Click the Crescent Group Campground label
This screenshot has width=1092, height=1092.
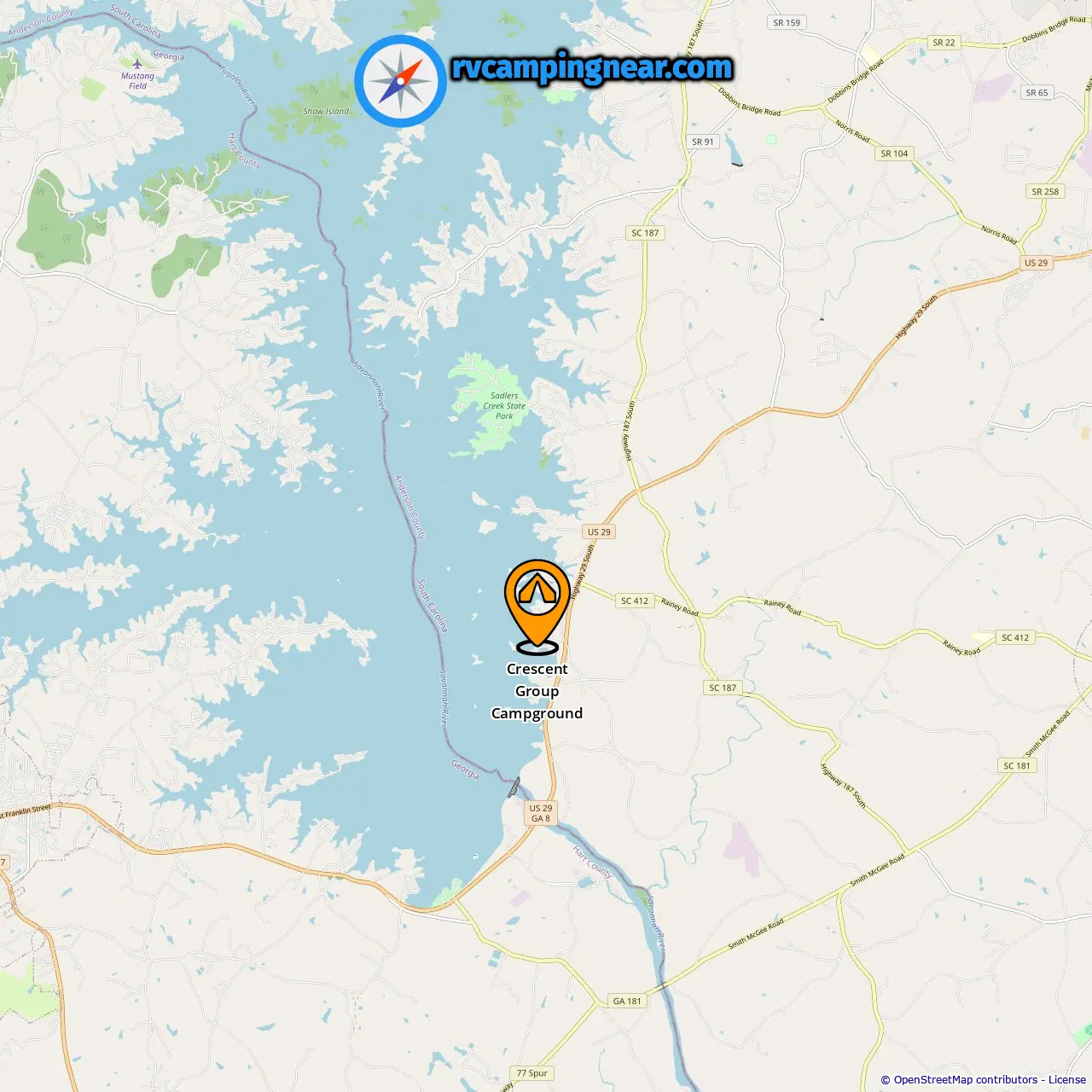coord(537,691)
